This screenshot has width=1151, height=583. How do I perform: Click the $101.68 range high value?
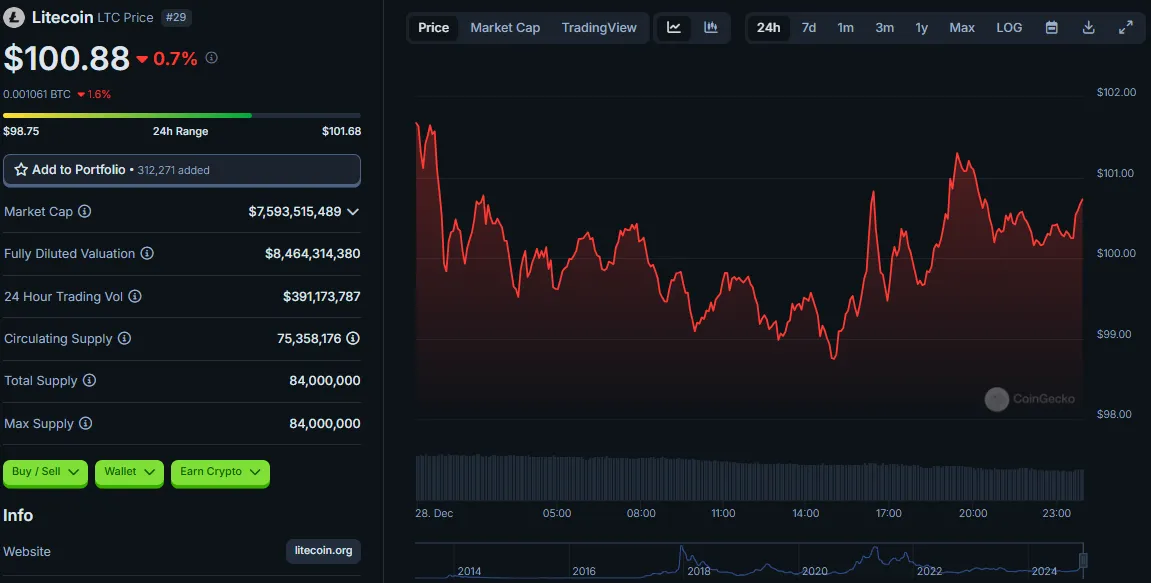pyautogui.click(x=341, y=131)
